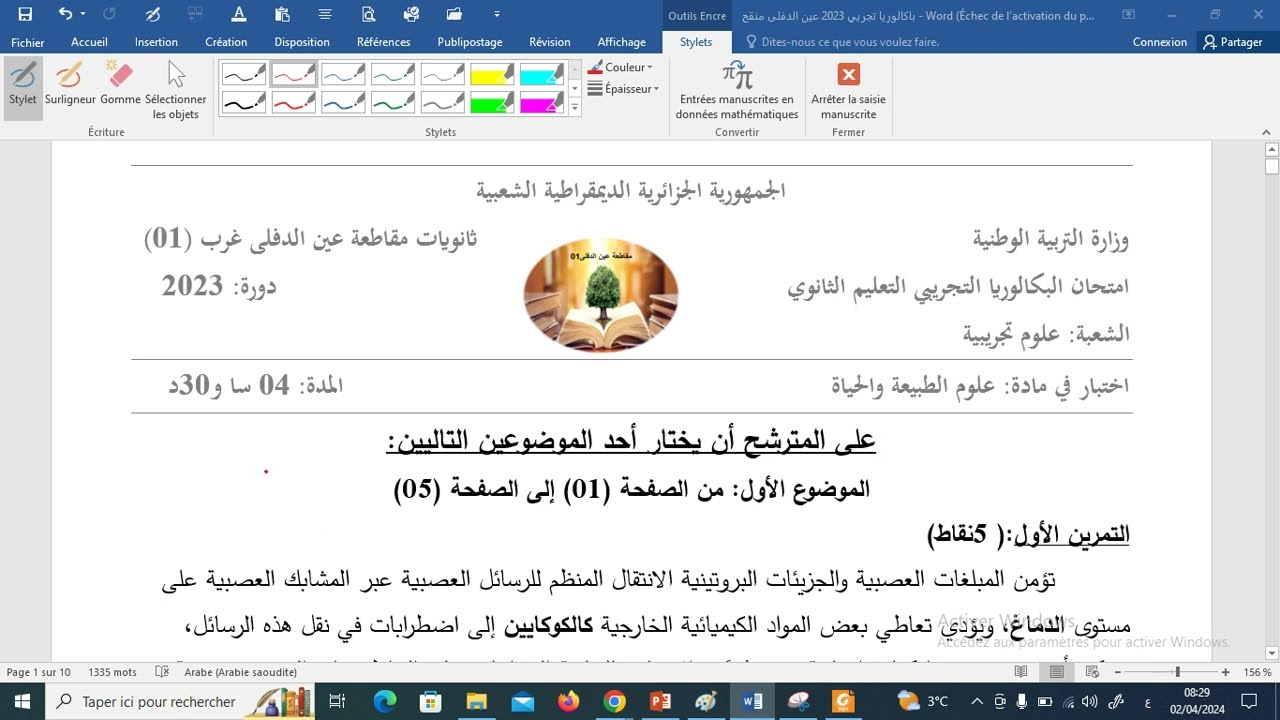The image size is (1280, 720).
Task: Open the Couleur dropdown
Action: pos(621,67)
